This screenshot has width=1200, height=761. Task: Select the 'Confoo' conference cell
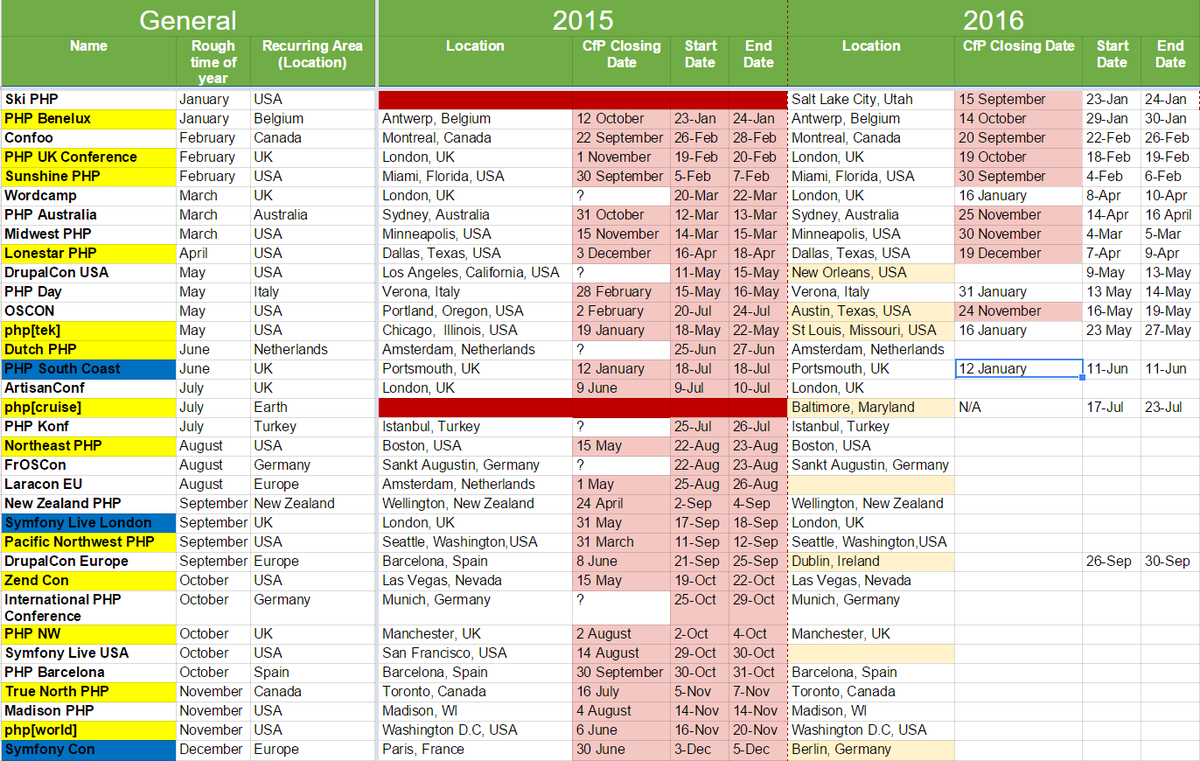coord(89,137)
